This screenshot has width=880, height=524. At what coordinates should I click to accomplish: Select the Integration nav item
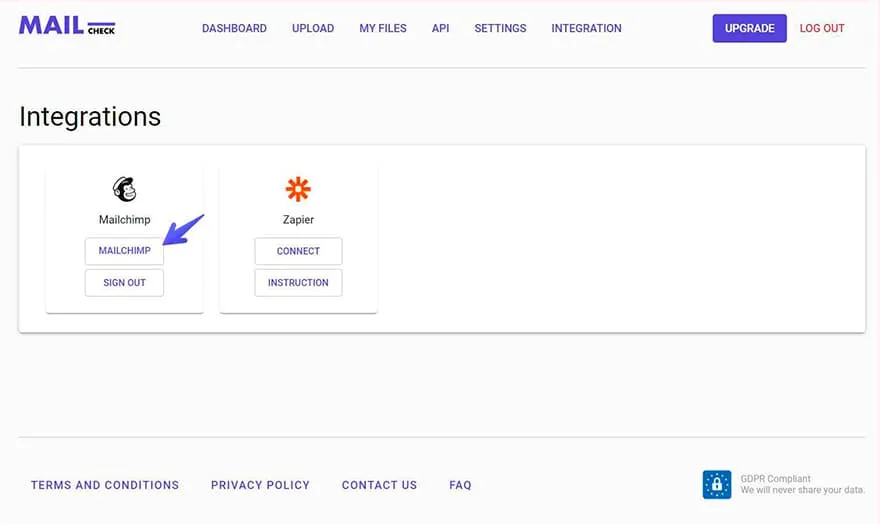(x=586, y=28)
